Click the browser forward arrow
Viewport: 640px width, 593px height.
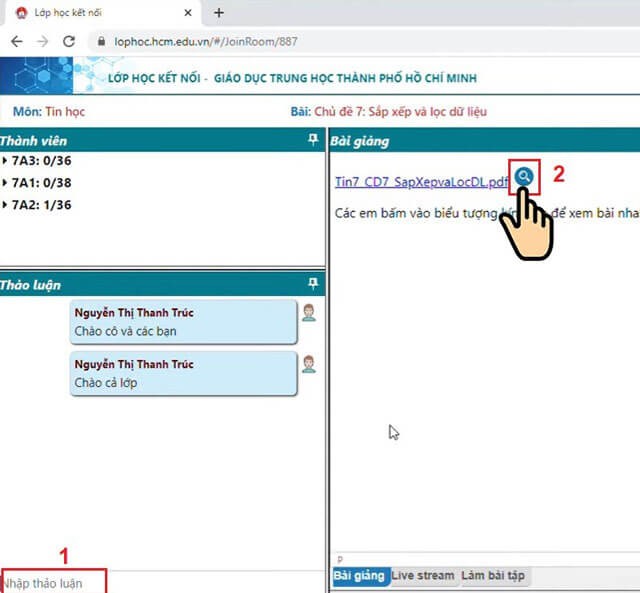coord(43,42)
